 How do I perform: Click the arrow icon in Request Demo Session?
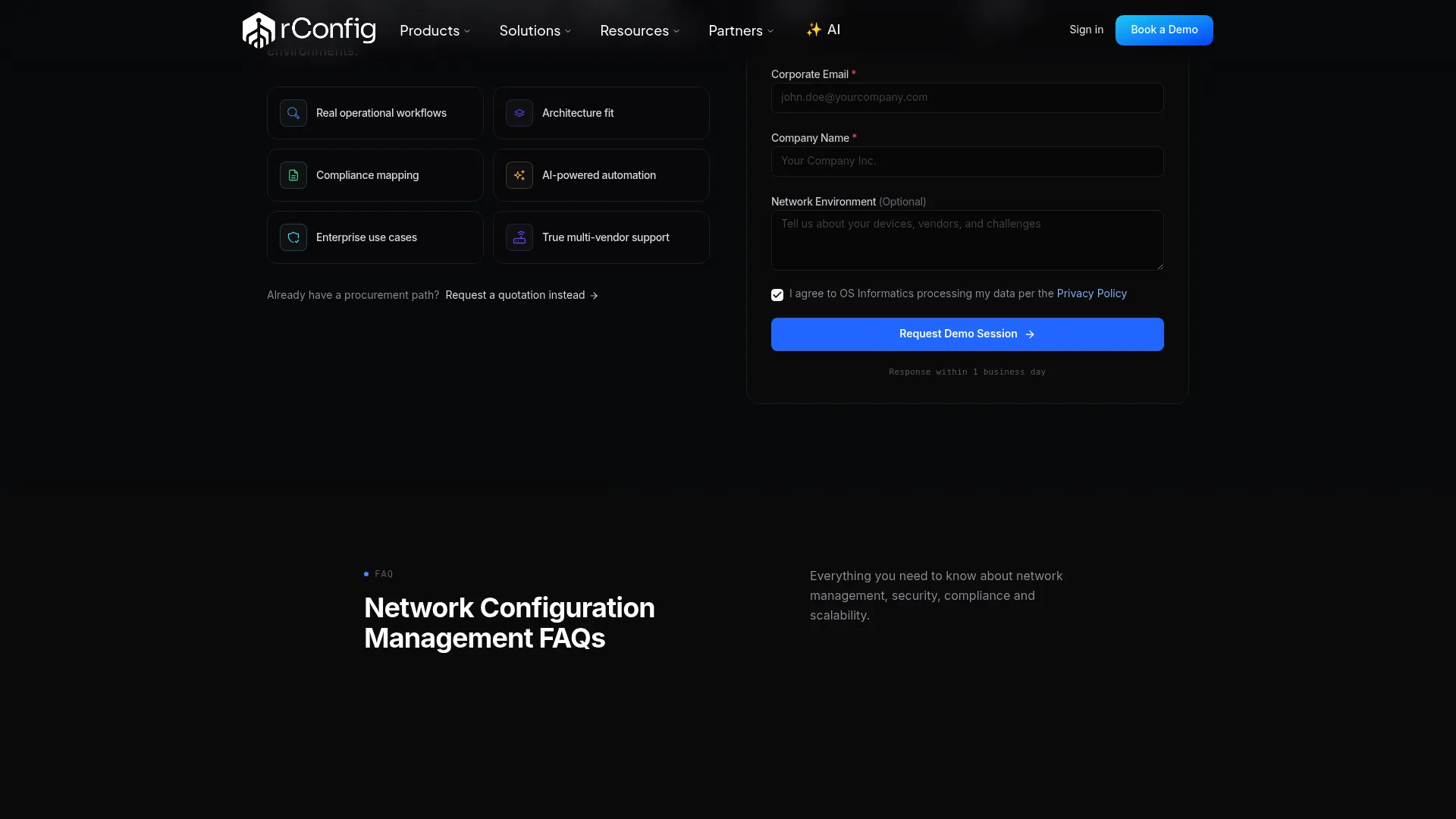(1030, 334)
